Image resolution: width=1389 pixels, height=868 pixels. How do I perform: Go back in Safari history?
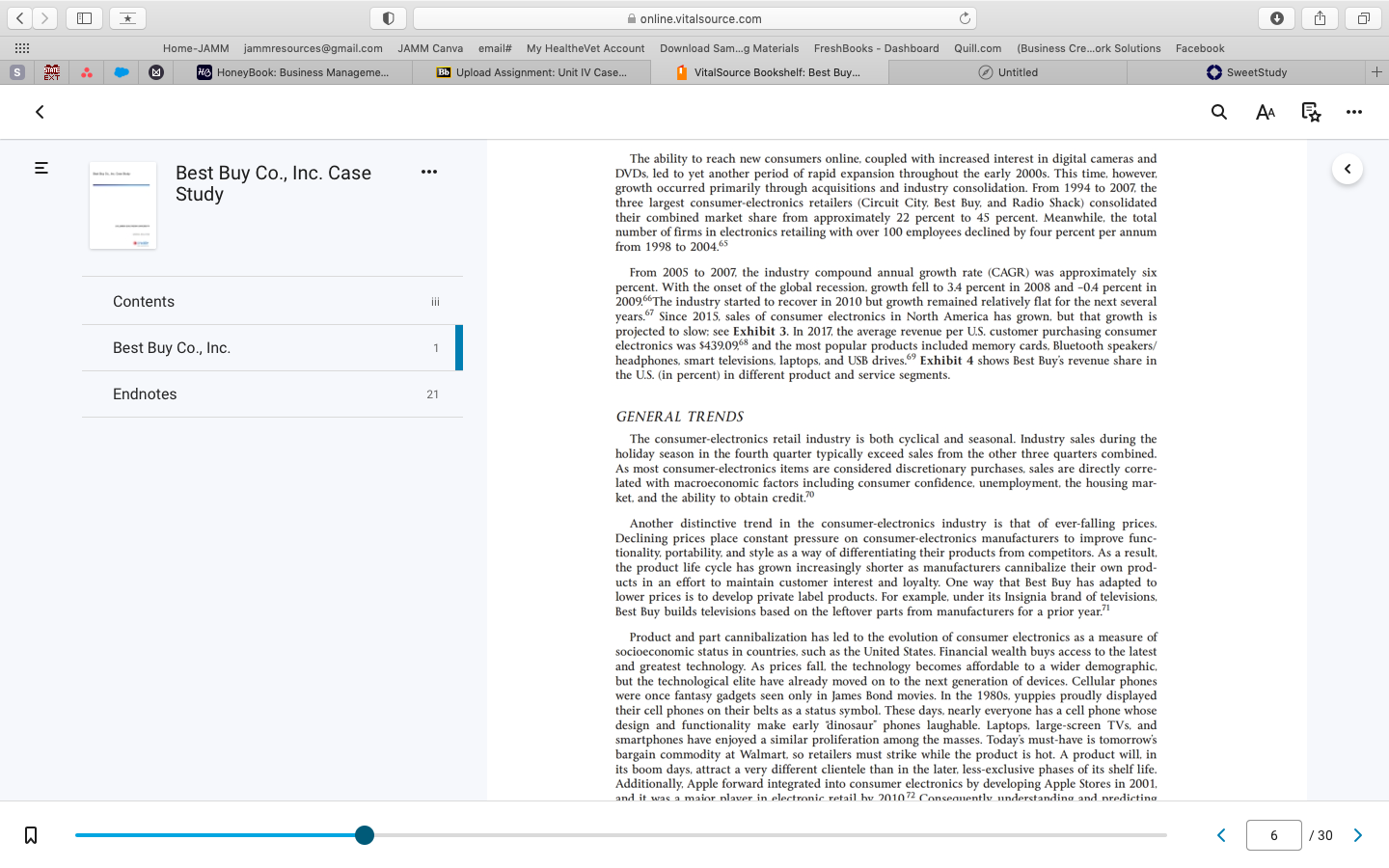pyautogui.click(x=20, y=18)
